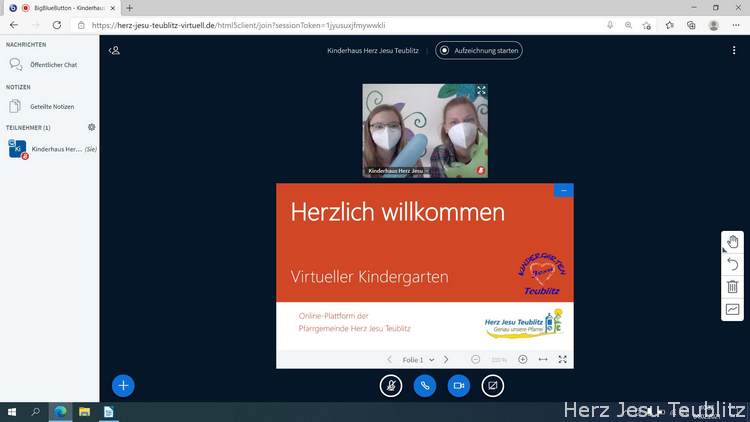Turn on multi-user whiteboard mode
This screenshot has height=422, width=750.
732,310
